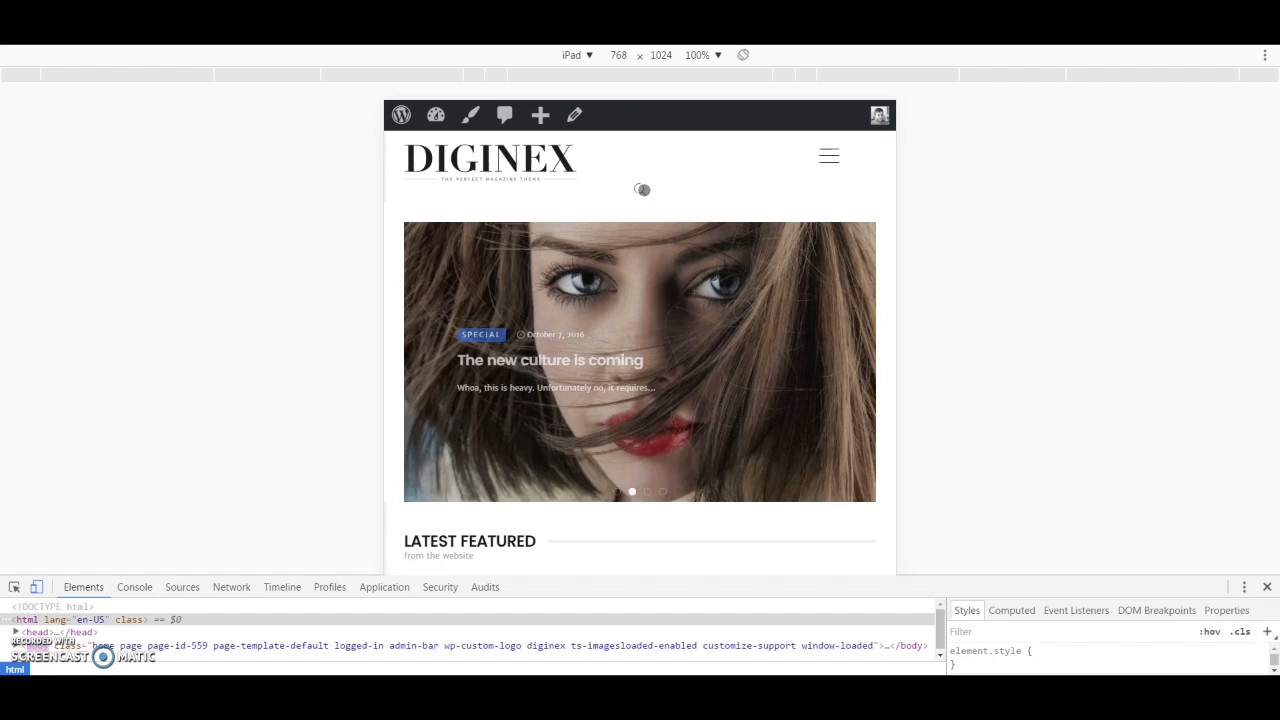Open the Customize paintbrush icon
This screenshot has width=1280, height=720.
[471, 115]
